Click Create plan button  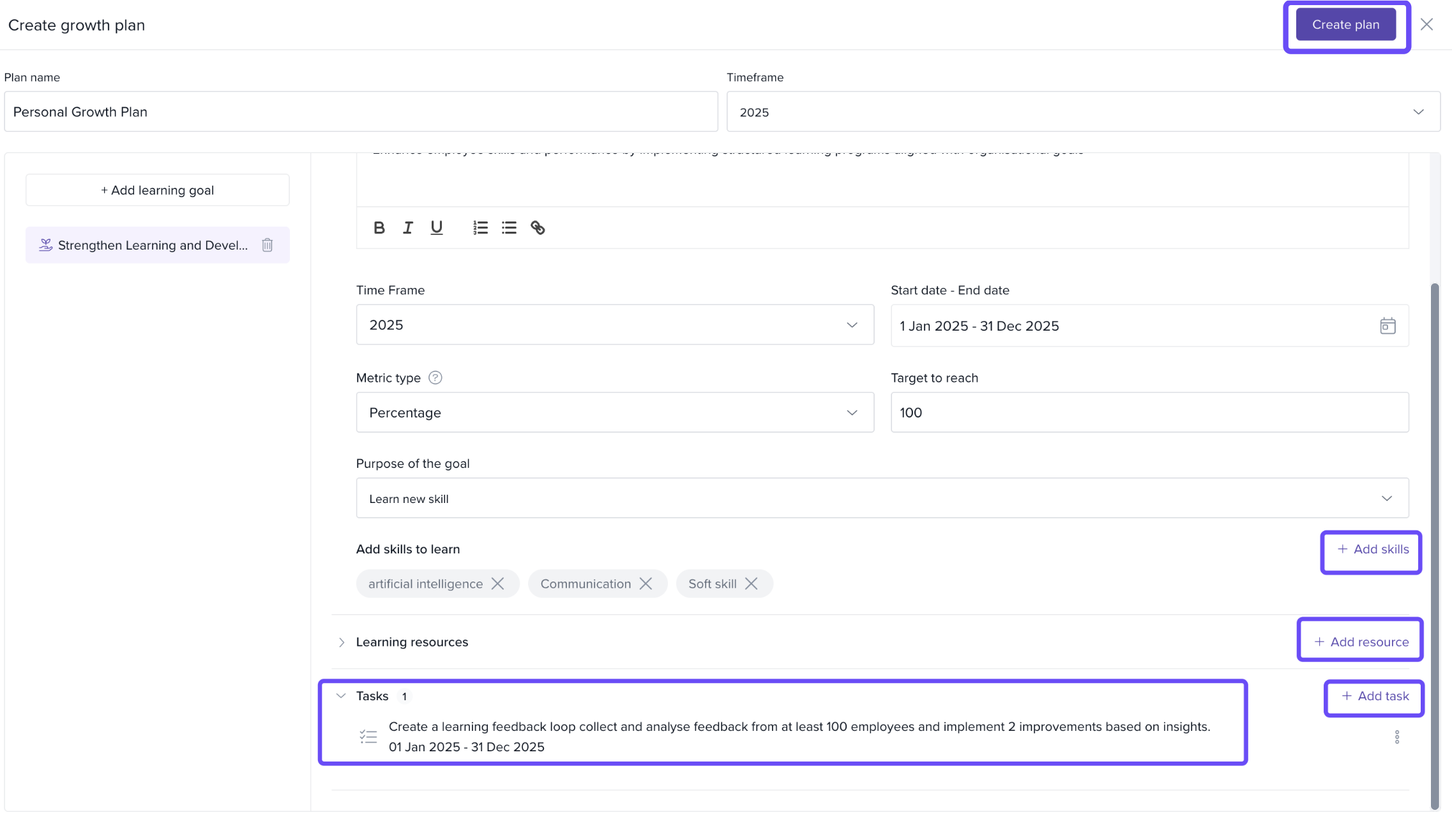pos(1345,25)
